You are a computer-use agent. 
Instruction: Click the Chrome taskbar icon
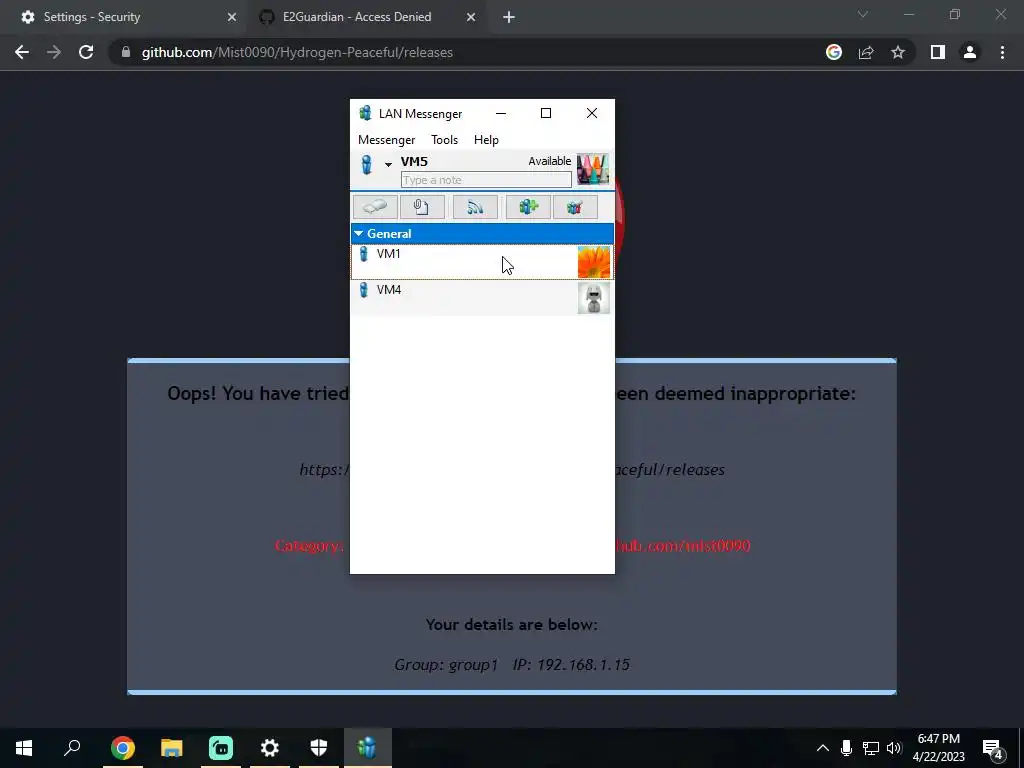click(x=122, y=748)
